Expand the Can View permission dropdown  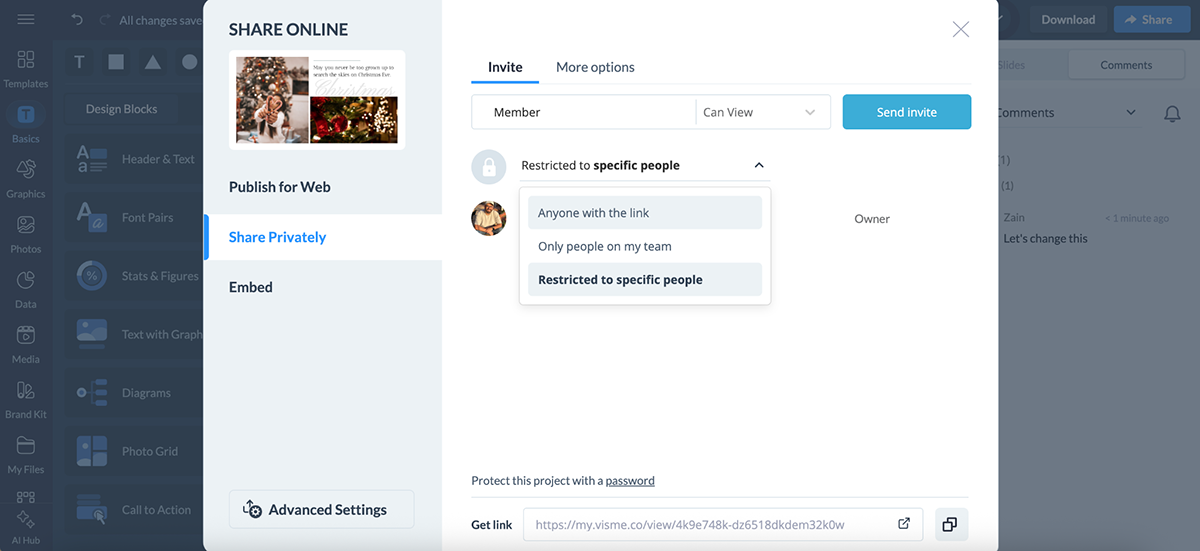click(x=762, y=113)
